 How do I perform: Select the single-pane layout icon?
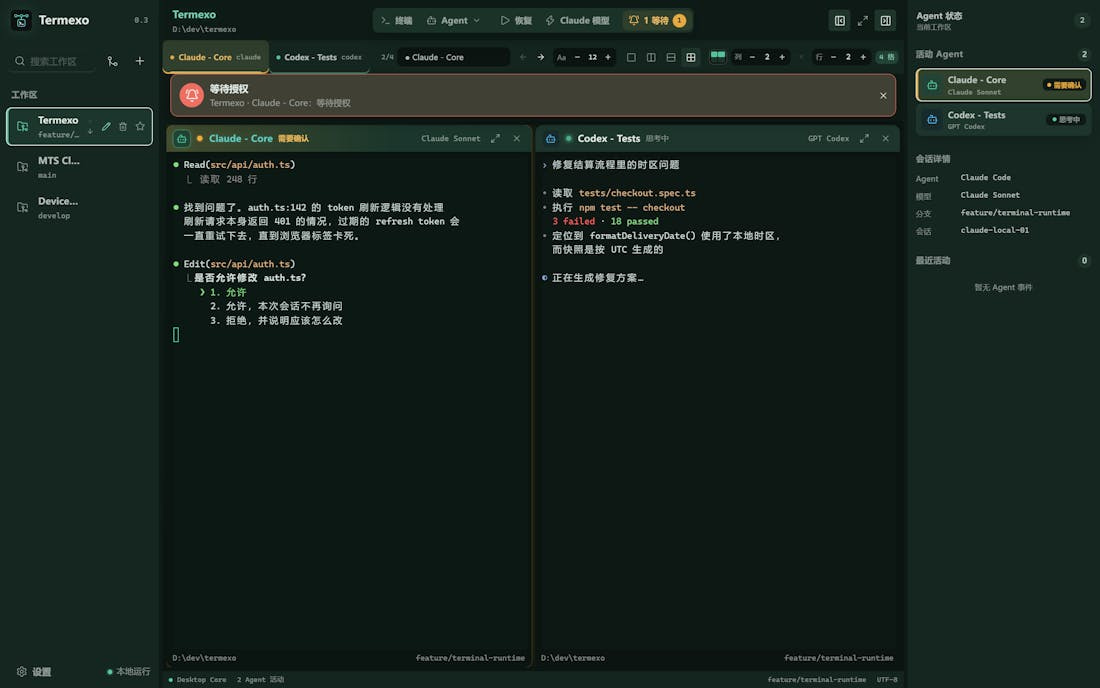tap(631, 57)
